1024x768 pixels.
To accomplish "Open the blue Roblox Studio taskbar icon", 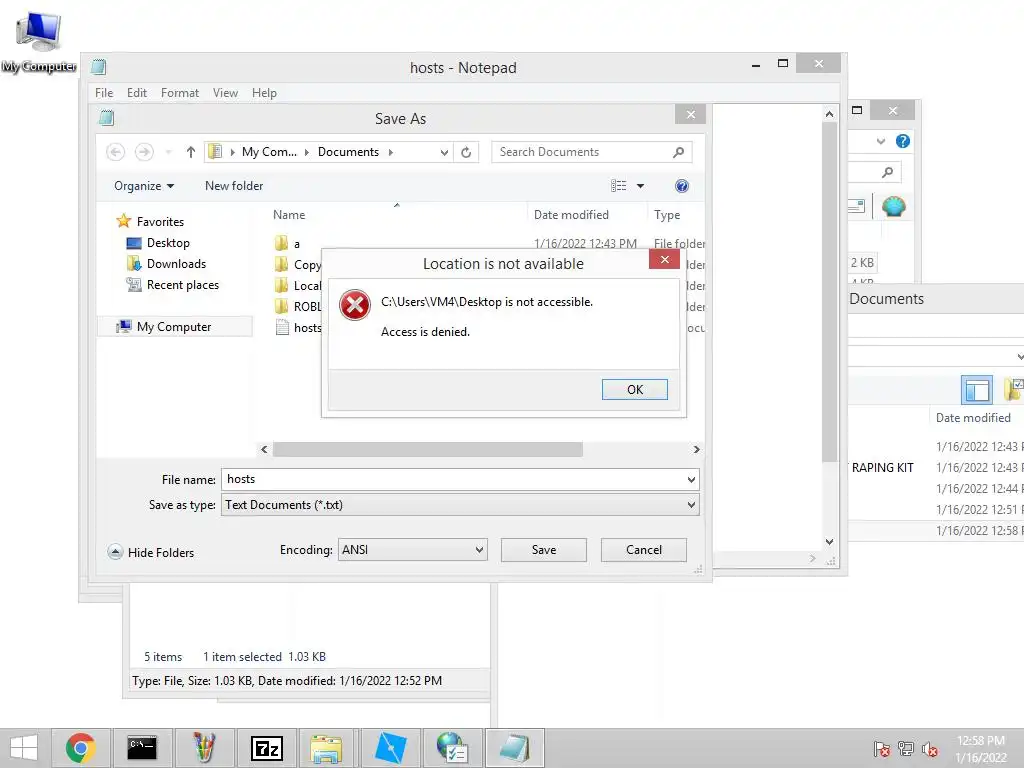I will click(390, 748).
